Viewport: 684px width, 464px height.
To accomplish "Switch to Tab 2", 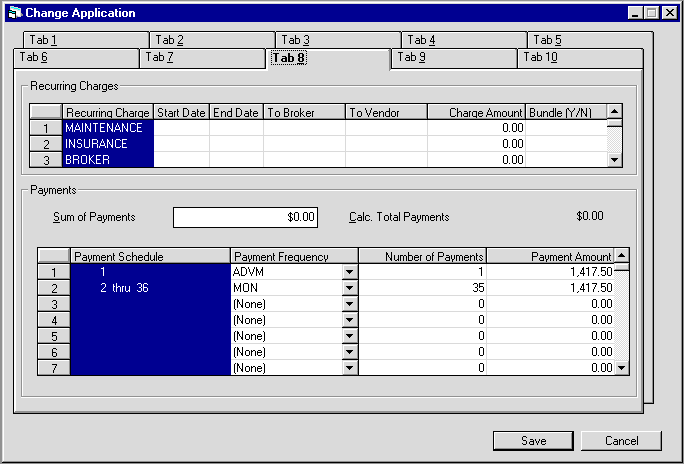I will (x=212, y=40).
